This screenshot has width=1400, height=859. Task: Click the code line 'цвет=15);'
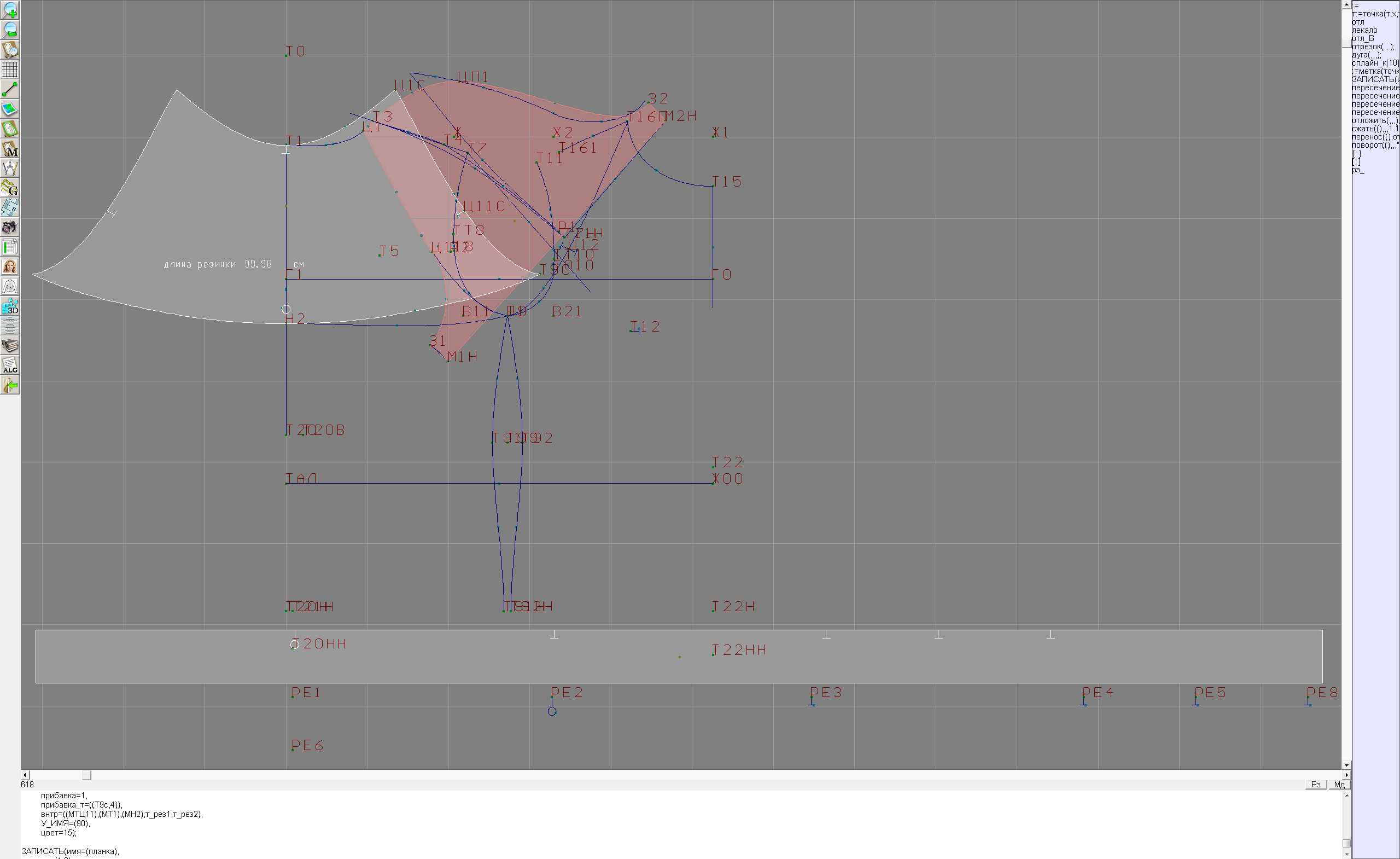pos(58,833)
